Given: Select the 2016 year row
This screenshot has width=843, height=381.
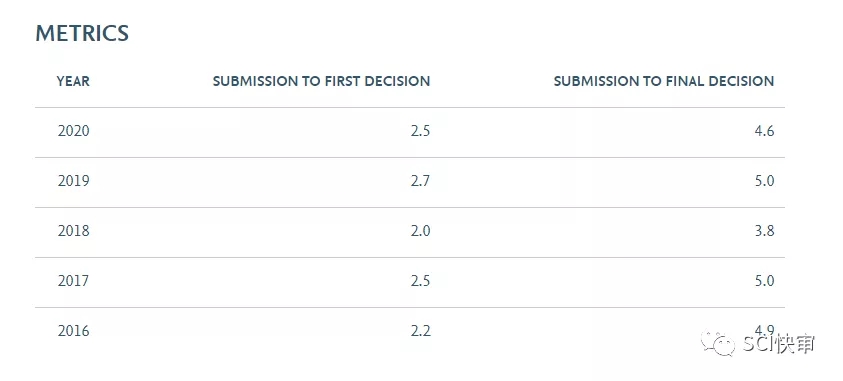Looking at the screenshot, I should 410,331.
